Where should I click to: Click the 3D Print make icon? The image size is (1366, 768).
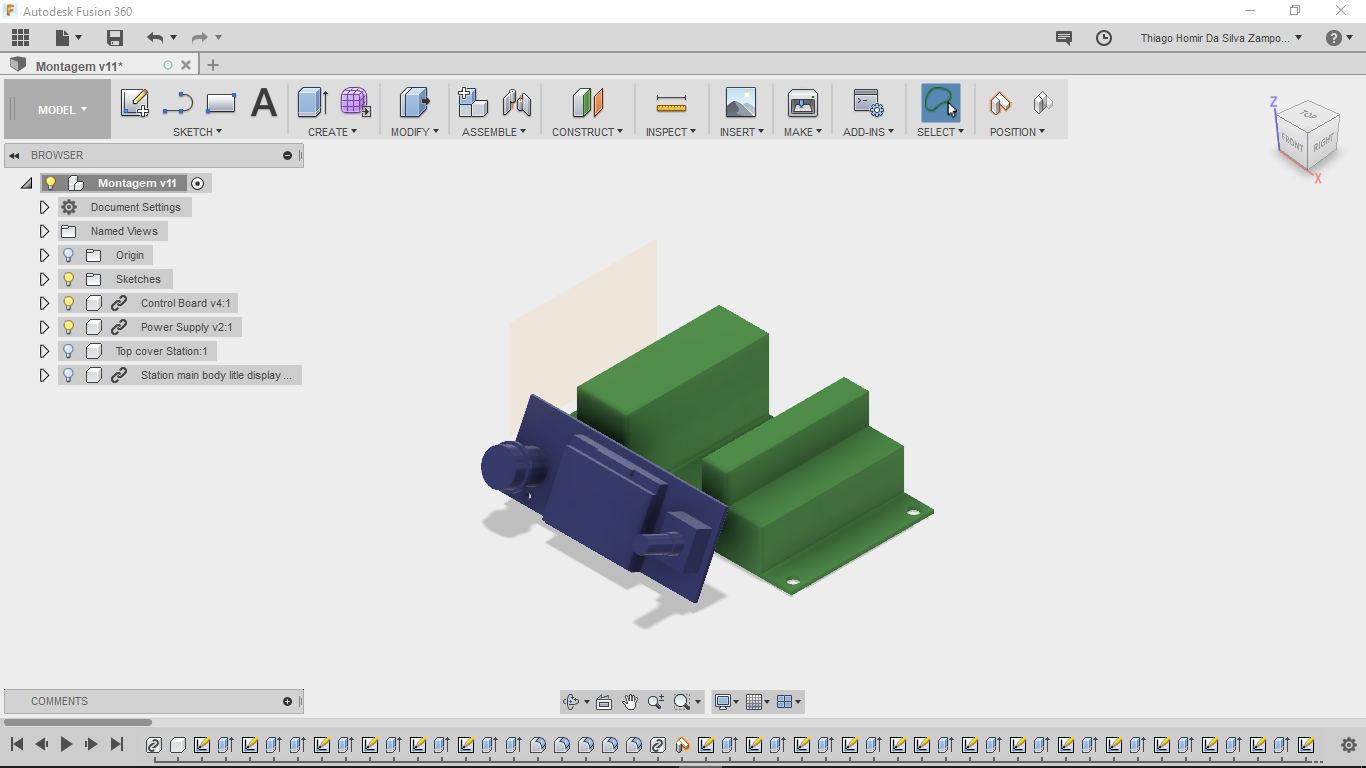coord(803,102)
